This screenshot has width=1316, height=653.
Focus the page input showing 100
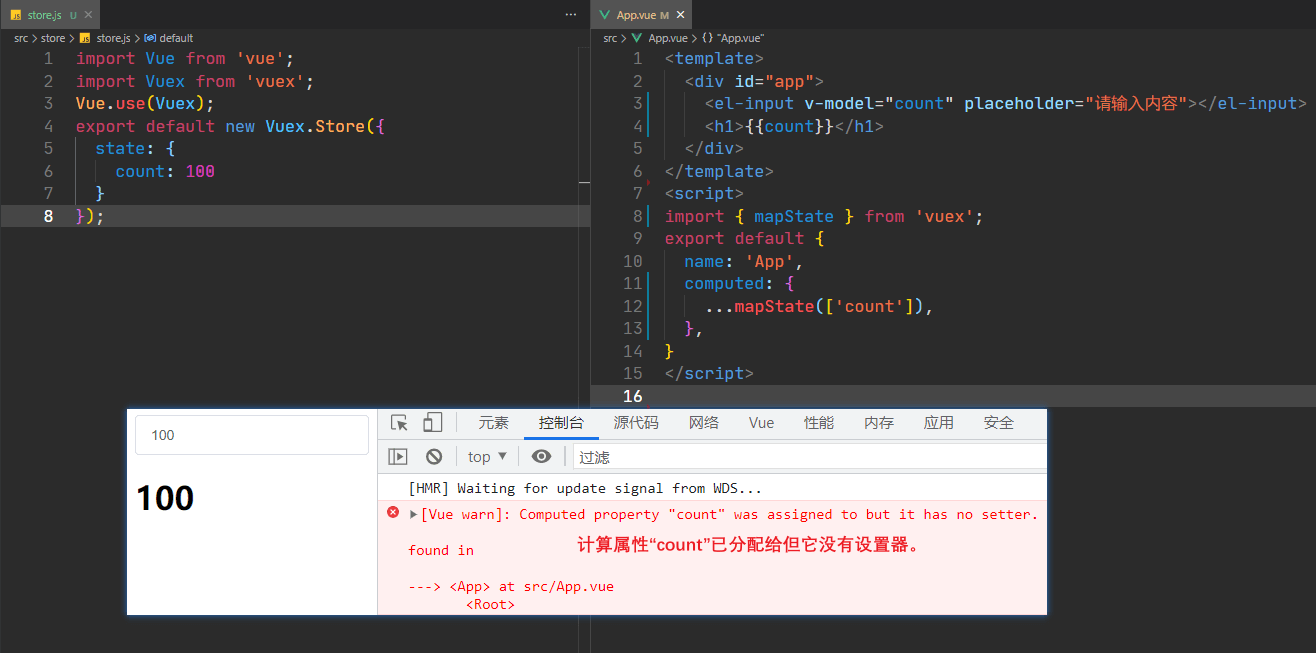point(252,435)
